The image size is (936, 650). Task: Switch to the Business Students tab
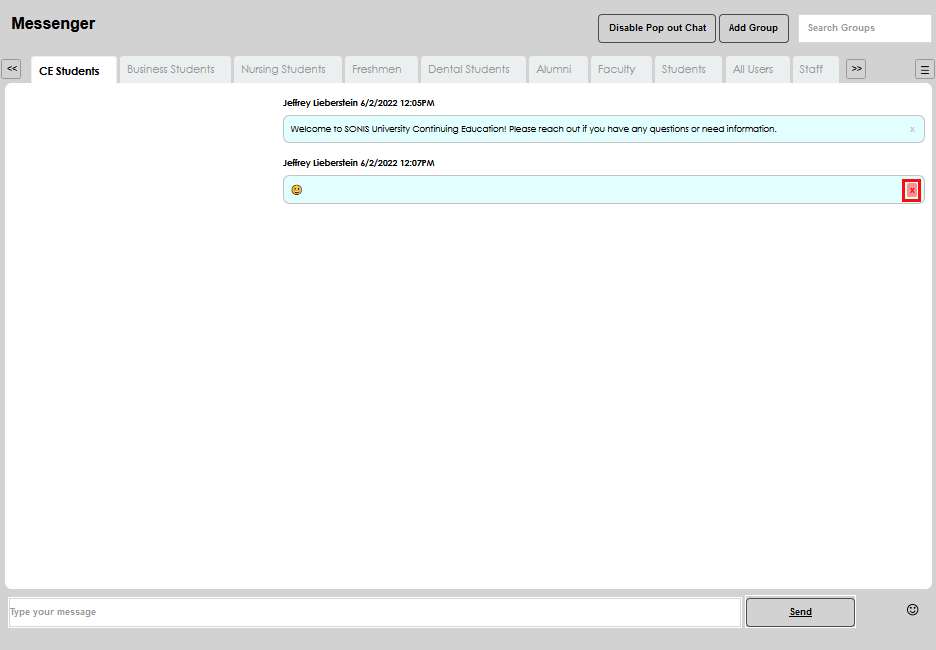point(173,69)
